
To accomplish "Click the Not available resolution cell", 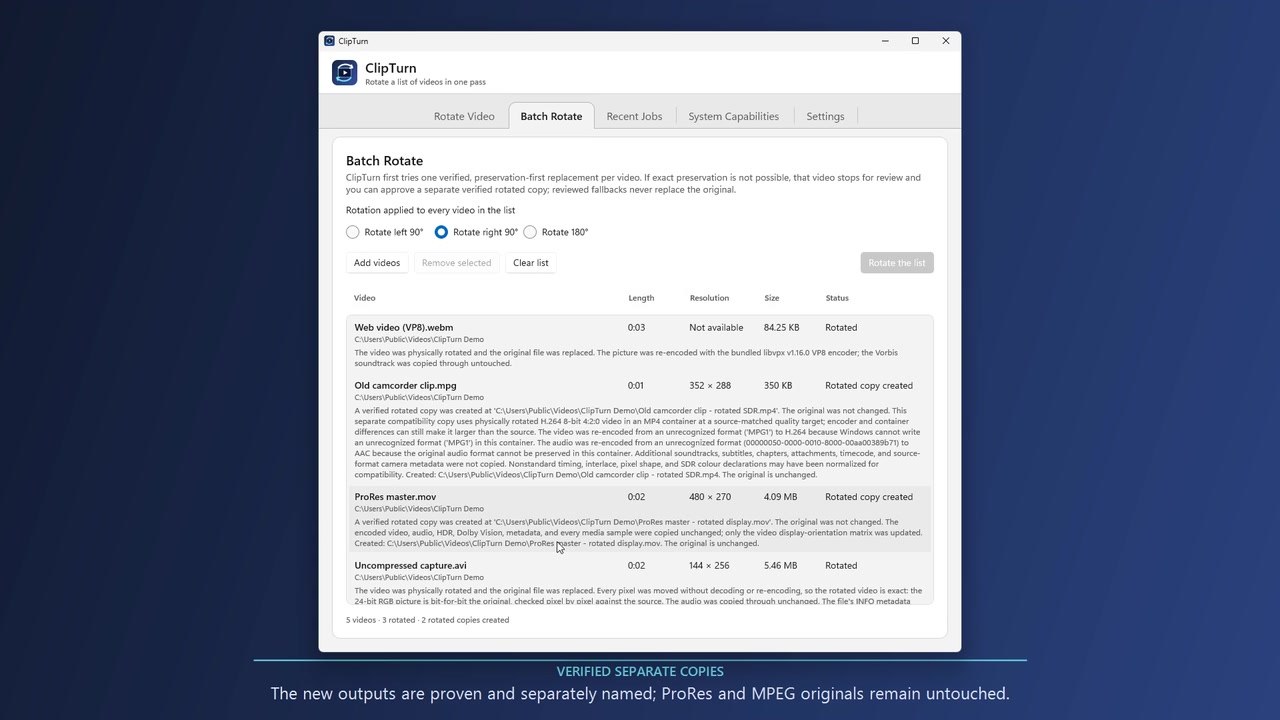I will tap(716, 328).
